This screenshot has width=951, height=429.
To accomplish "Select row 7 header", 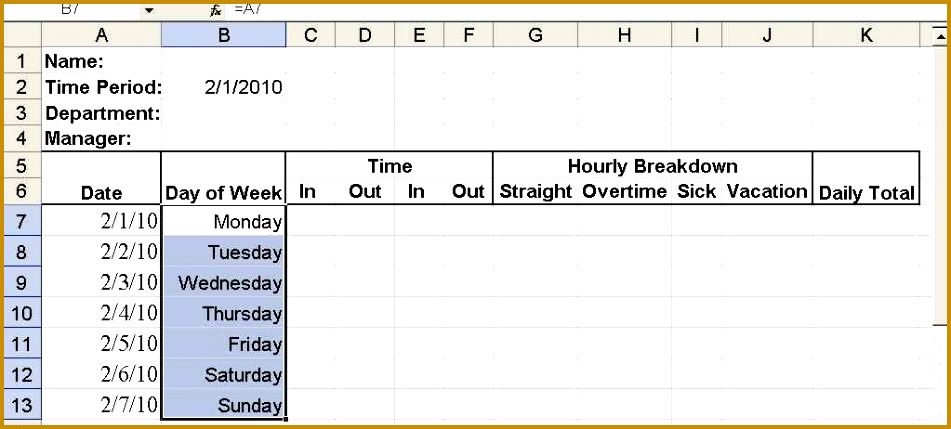I will (x=22, y=221).
